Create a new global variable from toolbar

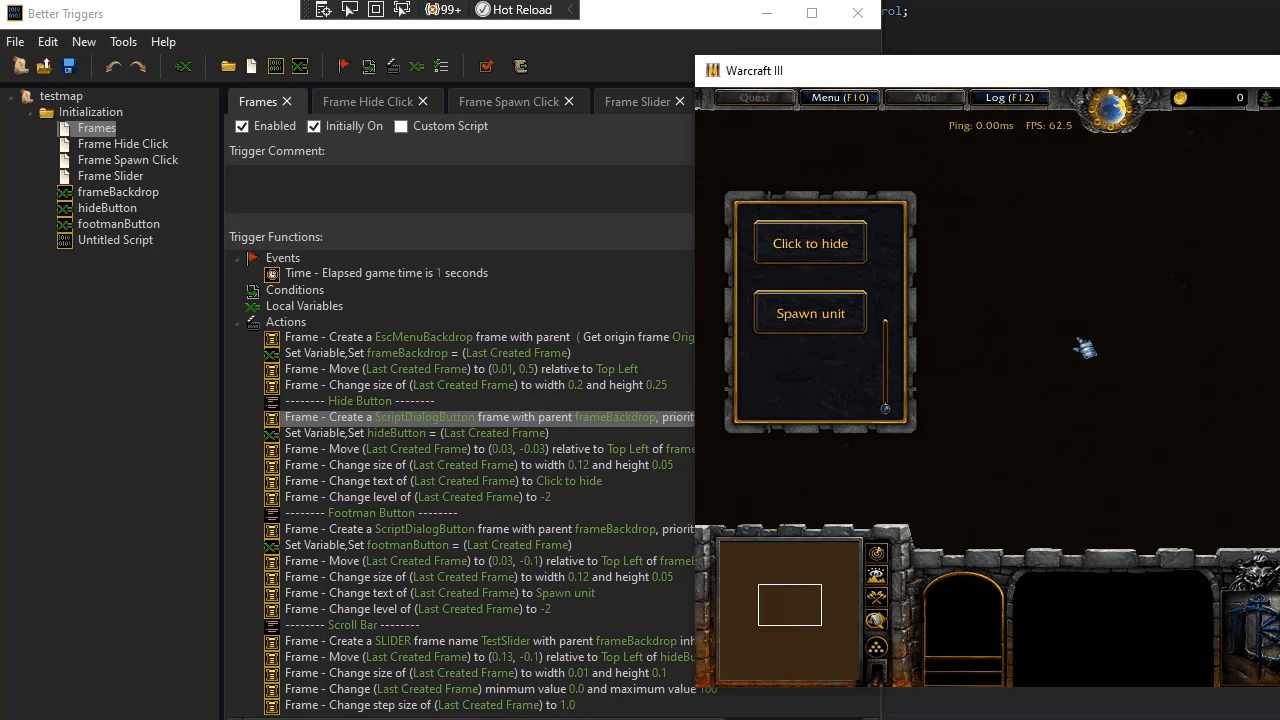(300, 66)
